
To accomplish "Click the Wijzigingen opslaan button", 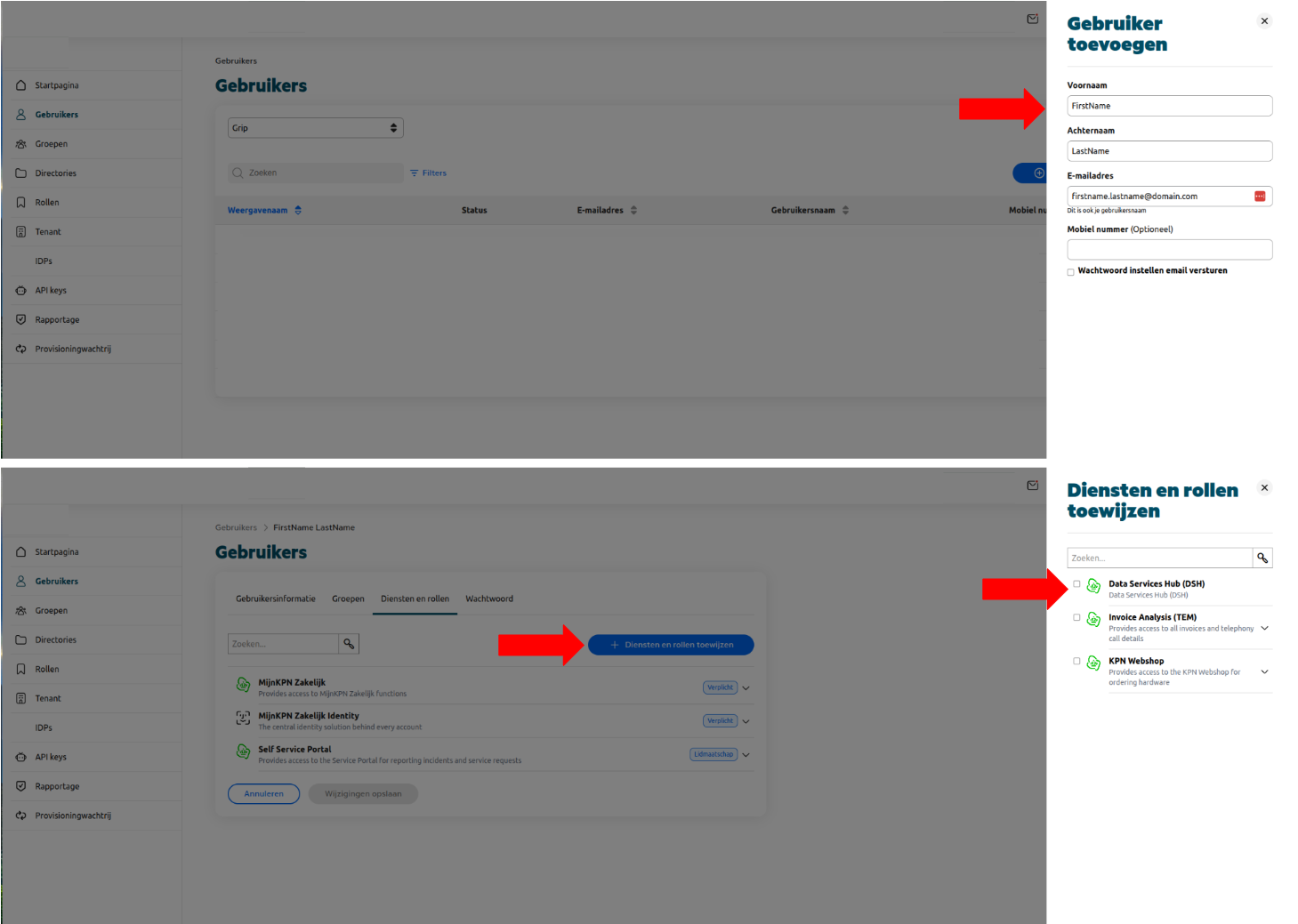I will 363,794.
